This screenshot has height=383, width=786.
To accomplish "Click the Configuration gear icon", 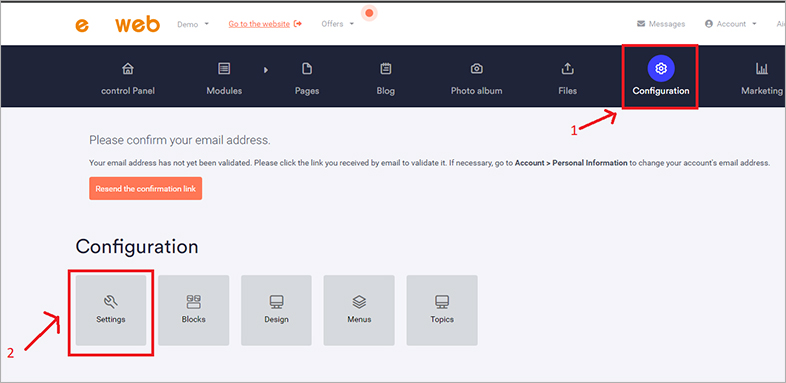I will 661,69.
